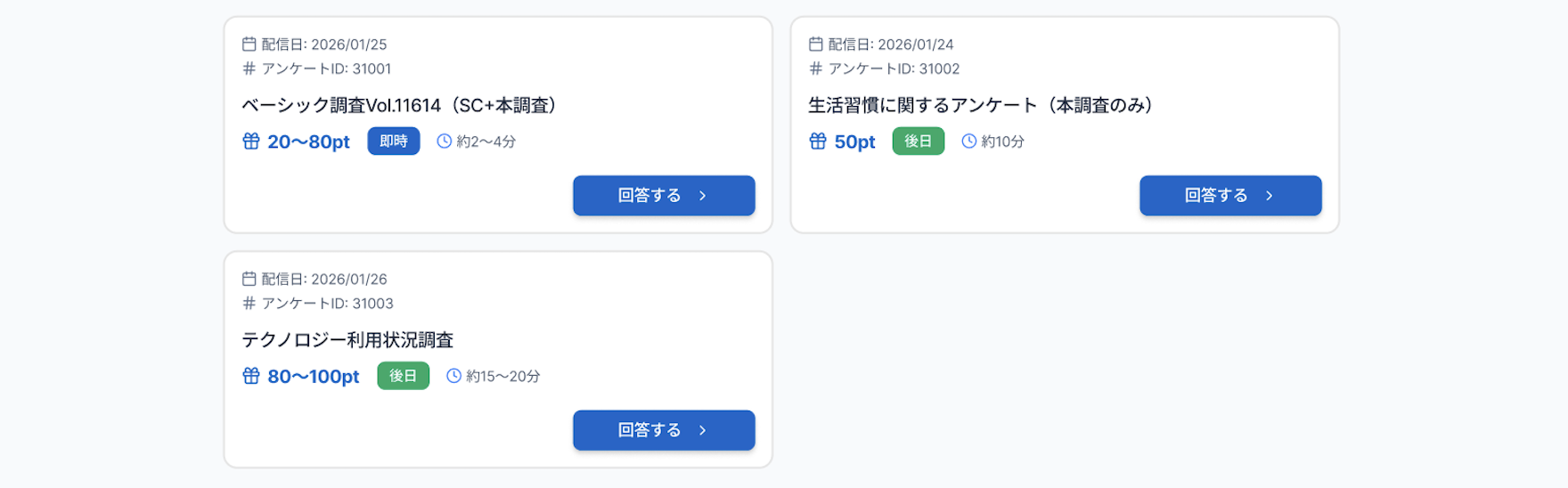This screenshot has height=488, width=1568.
Task: Open the テクノロジー利用状況調査 survey title
Action: coord(347,340)
